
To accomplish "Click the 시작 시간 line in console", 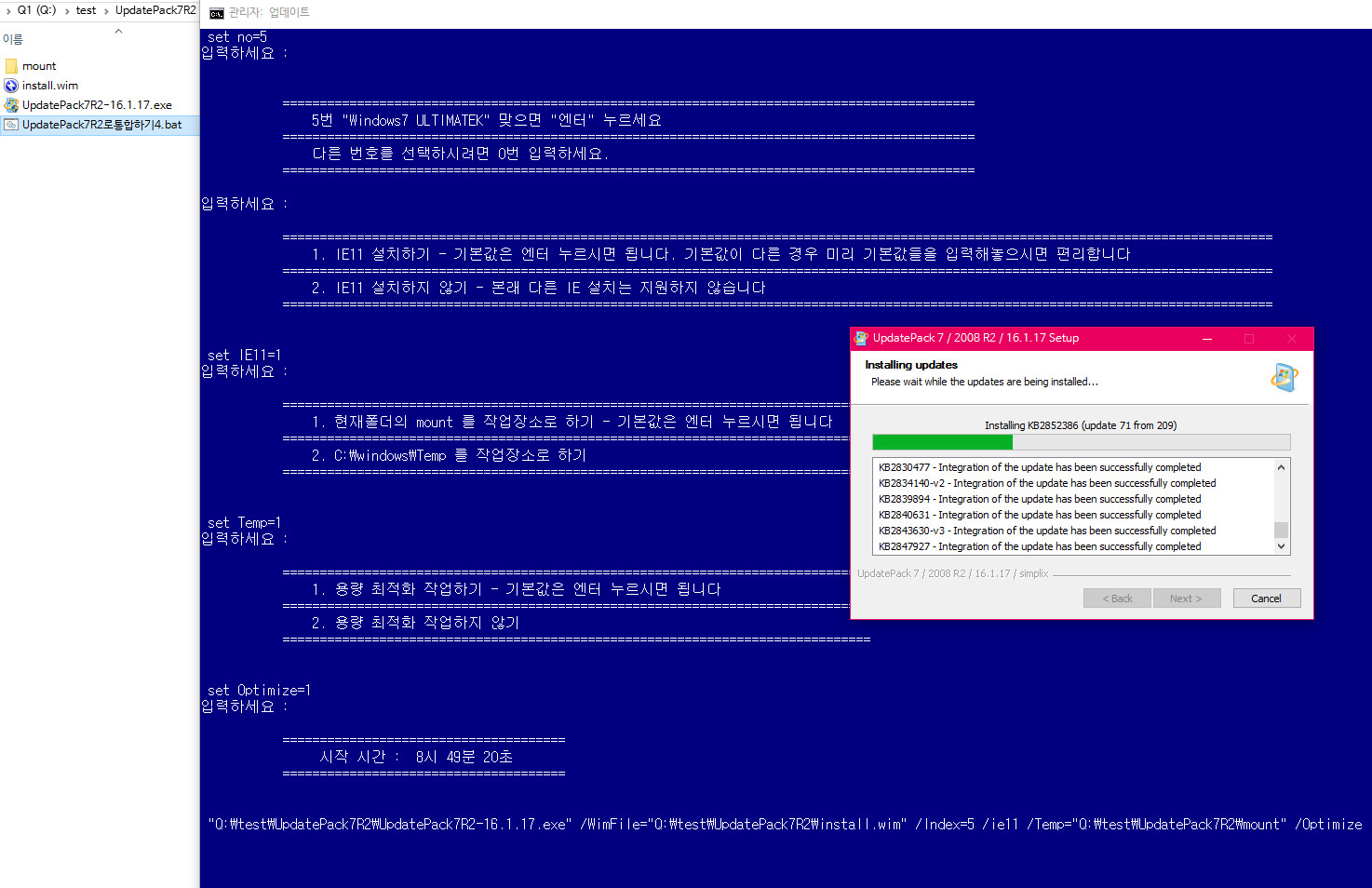I will click(x=416, y=757).
